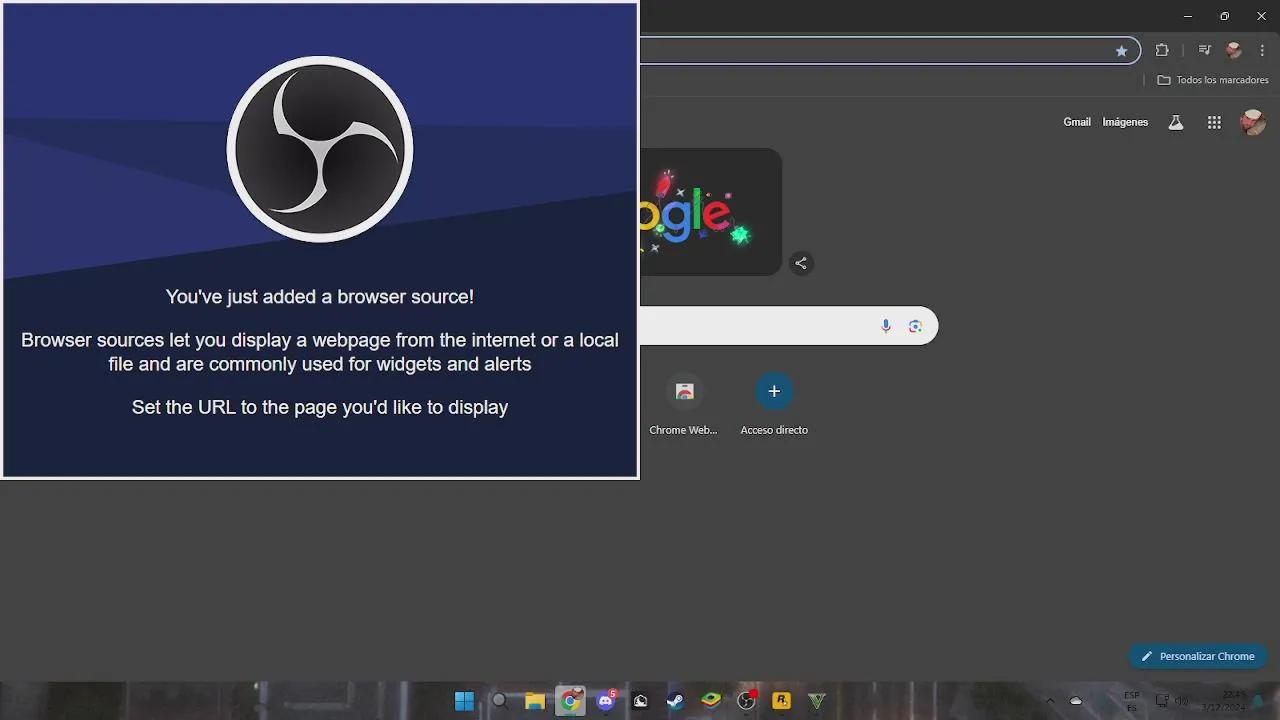Open File Explorer from the taskbar
This screenshot has width=1280, height=720.
[535, 701]
